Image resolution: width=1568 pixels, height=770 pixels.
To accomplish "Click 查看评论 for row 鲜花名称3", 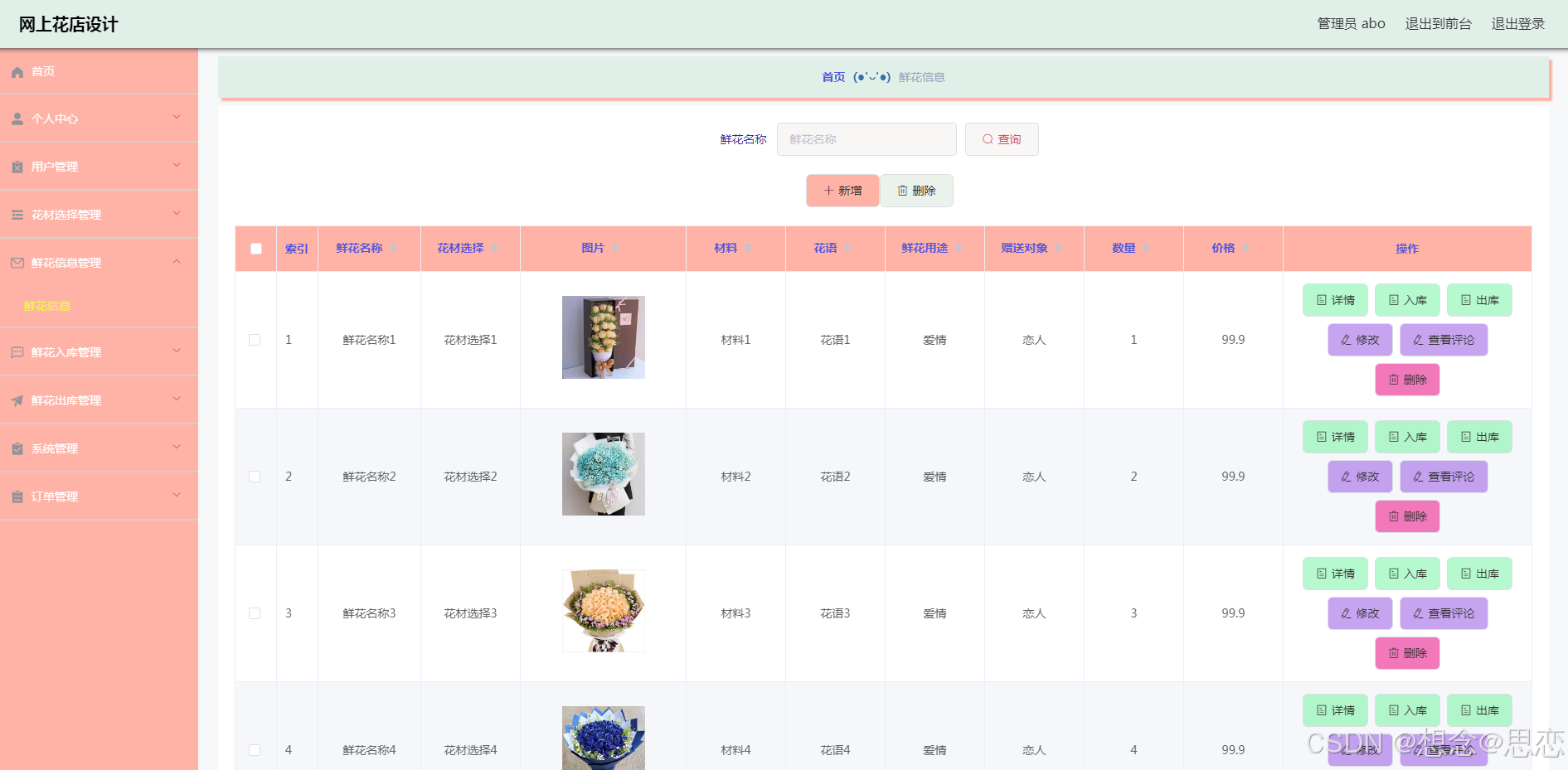I will click(1444, 613).
